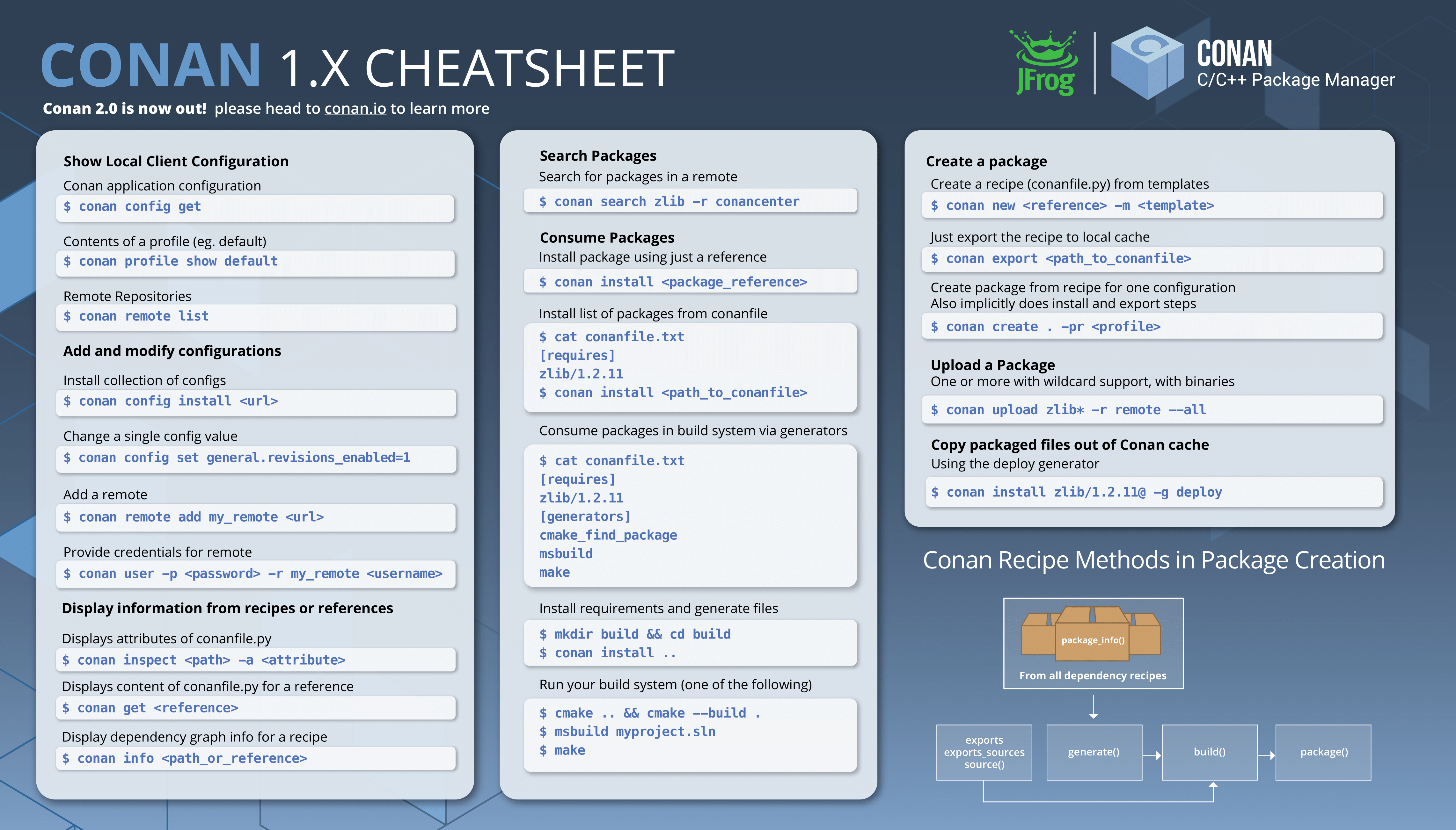Click 'Copy packaged files out of Conan cache' heading
The width and height of the screenshot is (1456, 830).
pos(1069,445)
